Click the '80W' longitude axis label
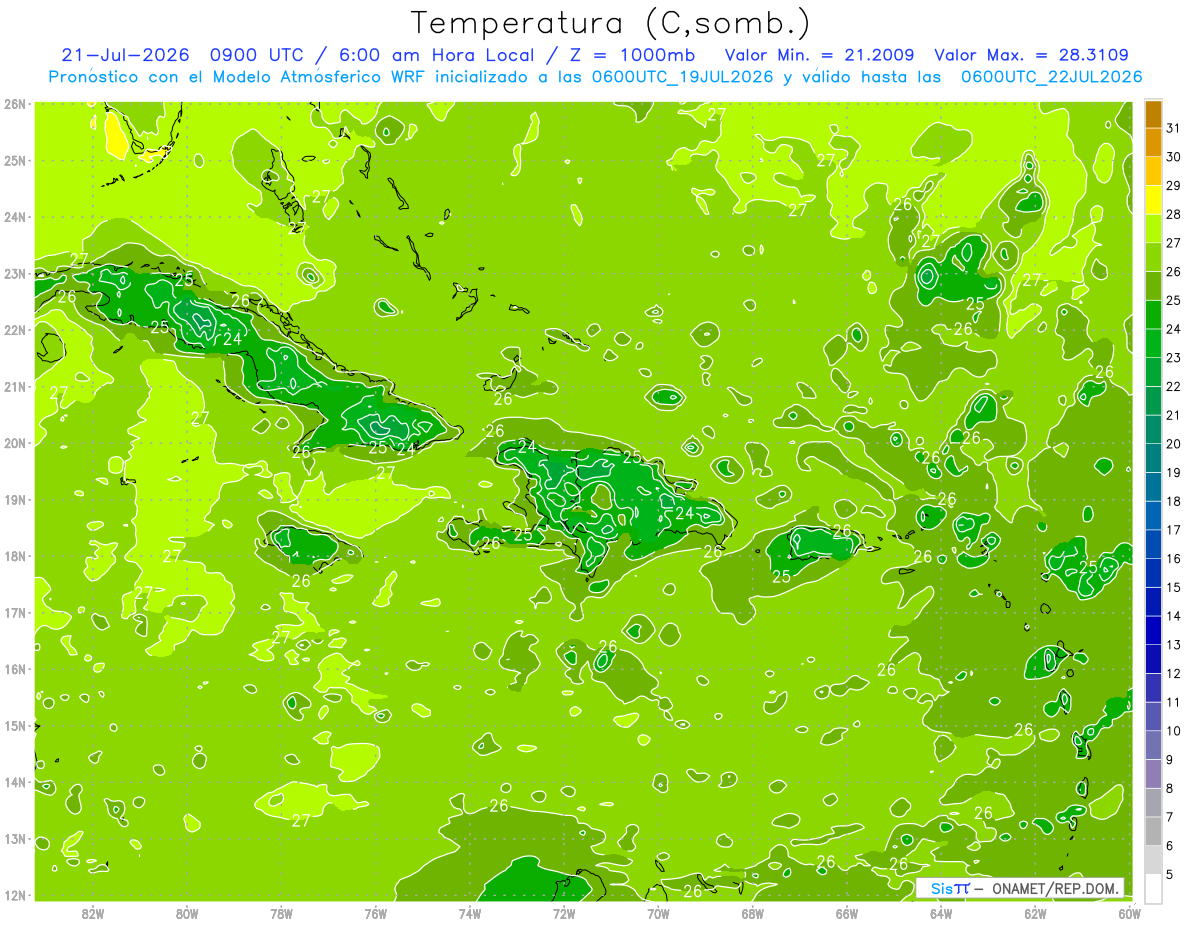 [187, 914]
